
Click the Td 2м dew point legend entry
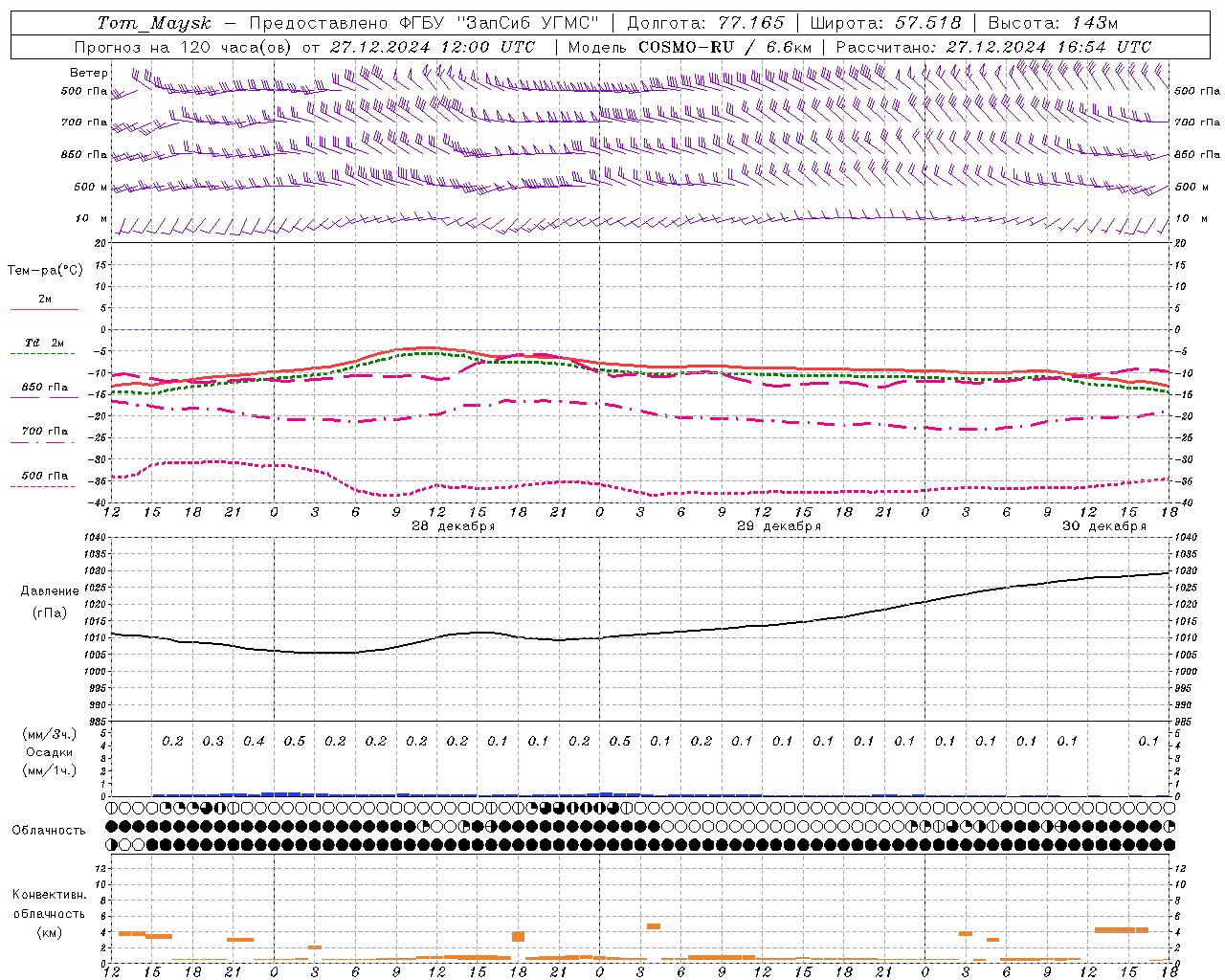(x=45, y=343)
